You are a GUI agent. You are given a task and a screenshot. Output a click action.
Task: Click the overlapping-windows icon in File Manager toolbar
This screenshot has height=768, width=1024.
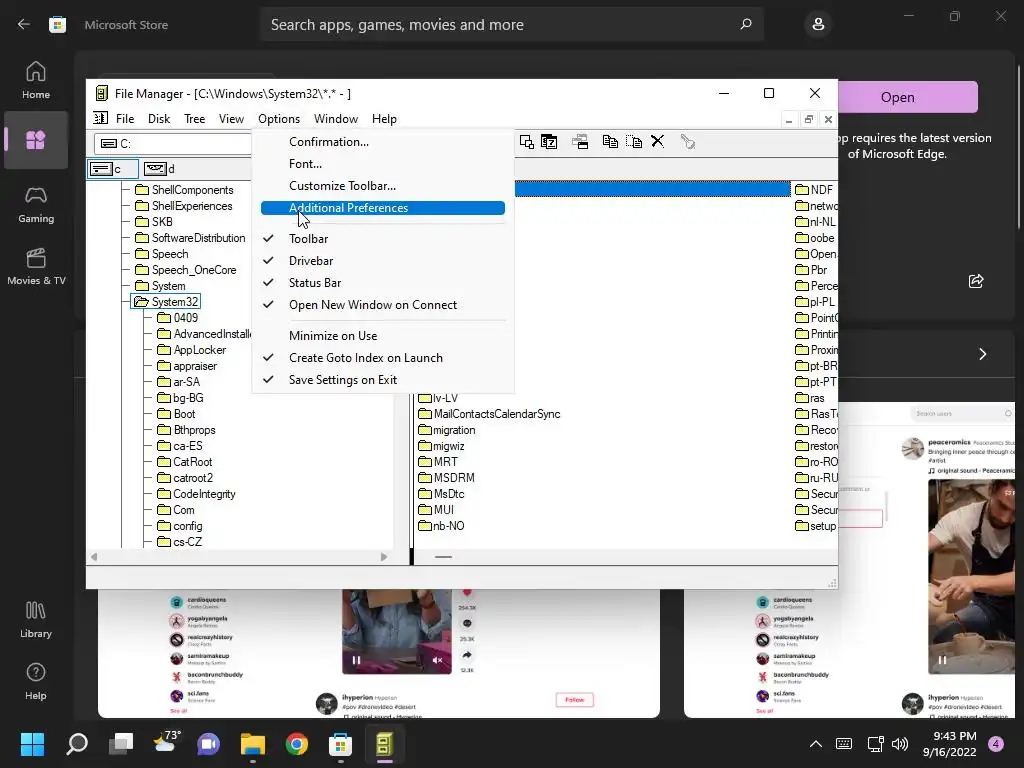[526, 141]
